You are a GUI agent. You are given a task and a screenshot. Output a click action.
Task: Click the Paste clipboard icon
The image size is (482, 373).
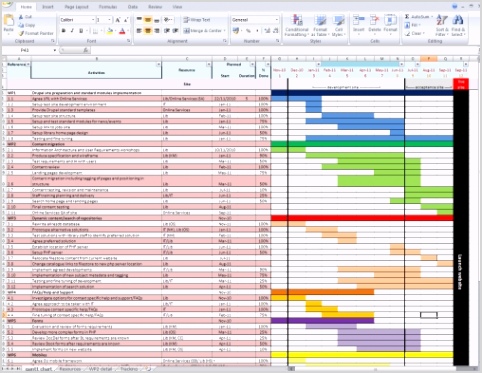coord(8,21)
